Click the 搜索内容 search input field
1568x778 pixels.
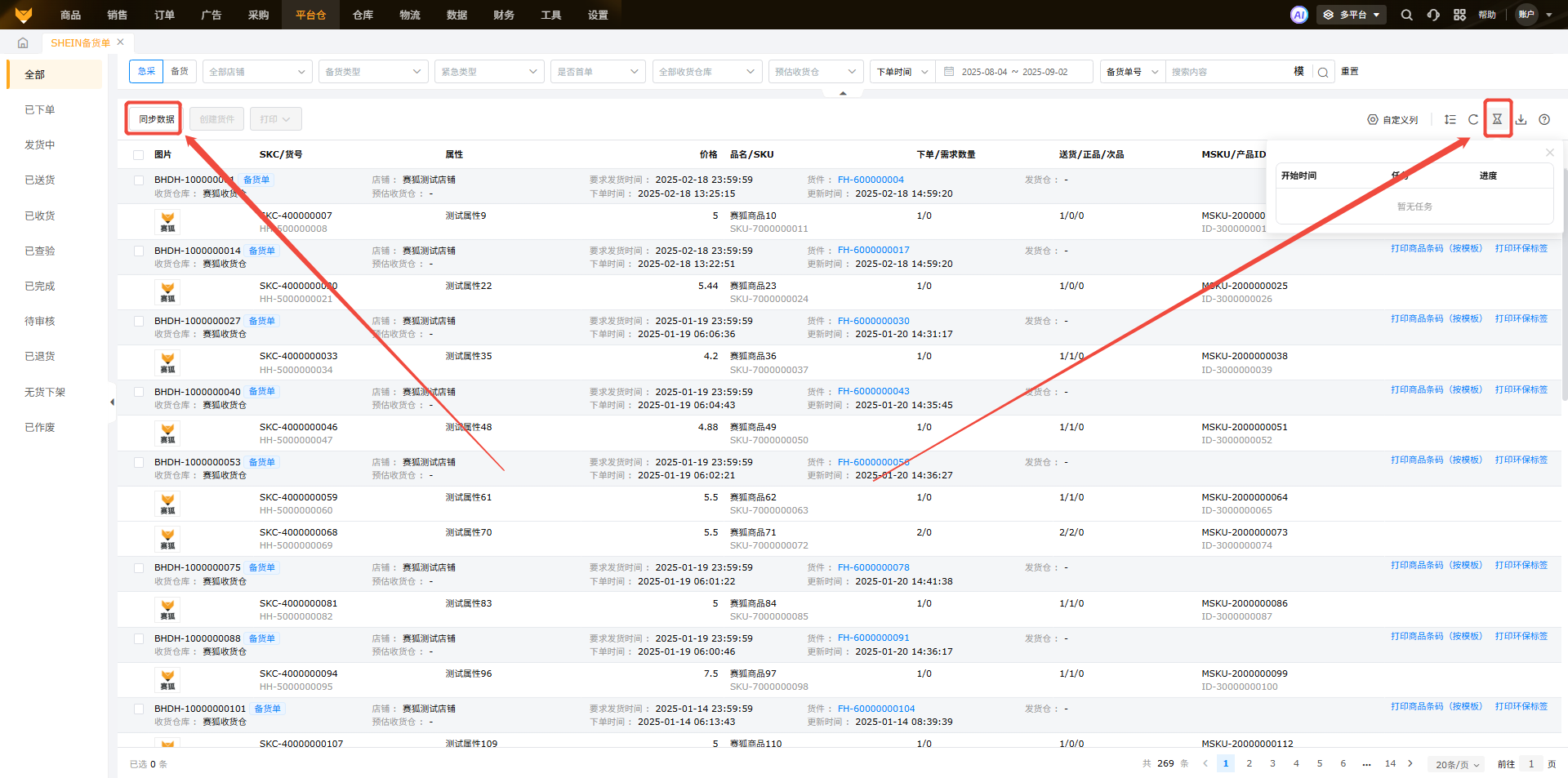[1227, 72]
